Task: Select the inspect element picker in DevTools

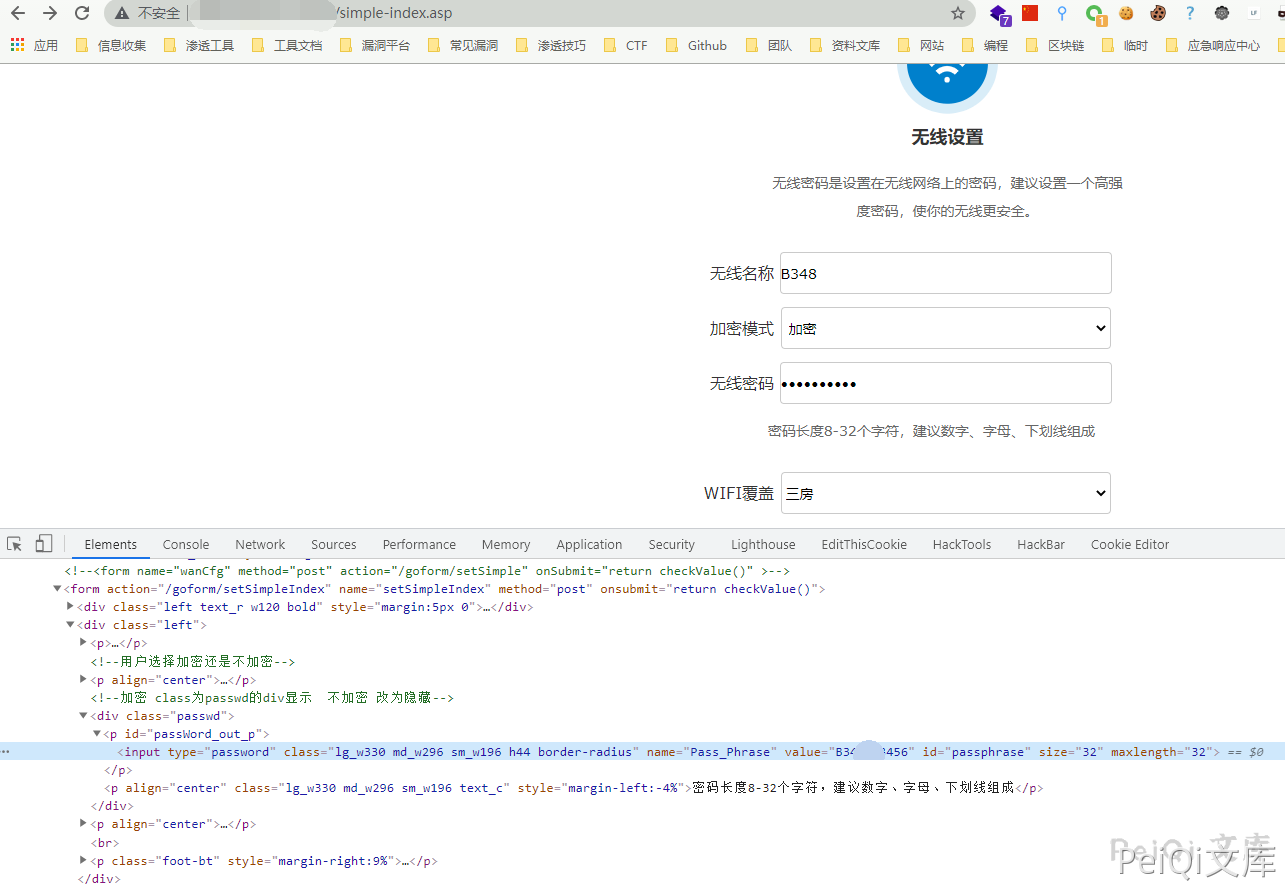Action: coord(13,542)
